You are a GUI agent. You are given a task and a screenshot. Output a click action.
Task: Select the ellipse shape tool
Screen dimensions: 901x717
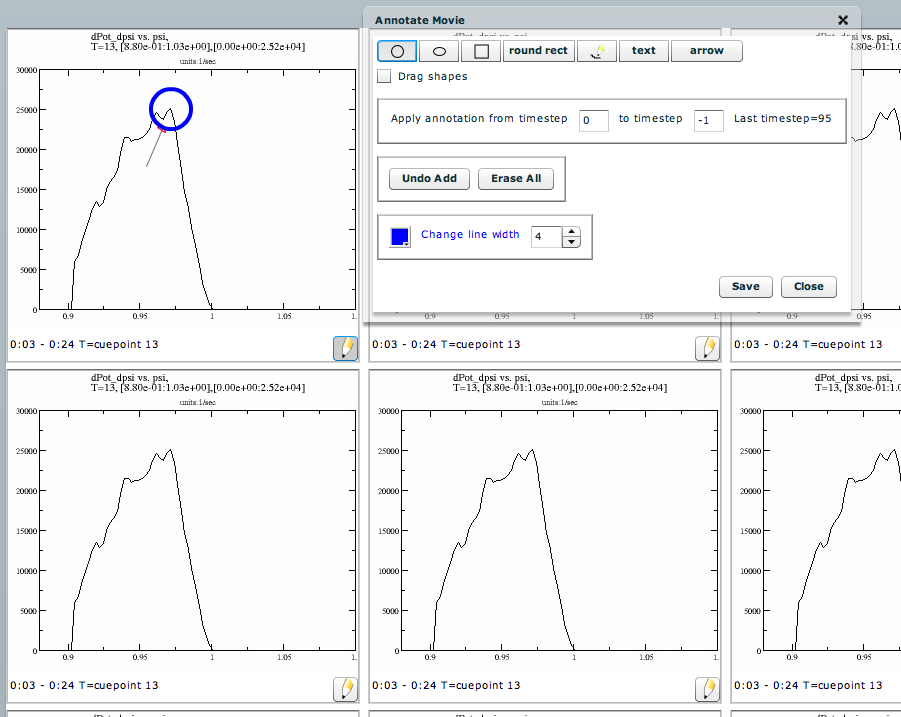[x=439, y=51]
